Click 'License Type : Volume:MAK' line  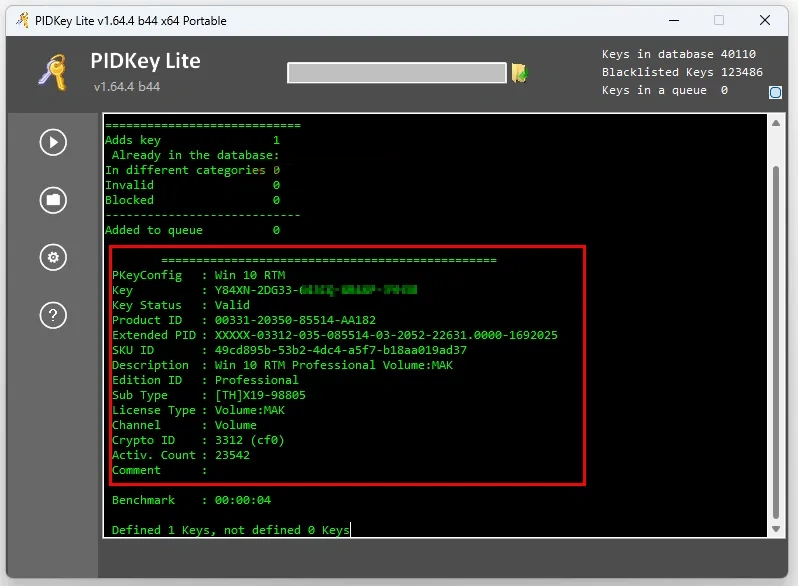tap(198, 410)
